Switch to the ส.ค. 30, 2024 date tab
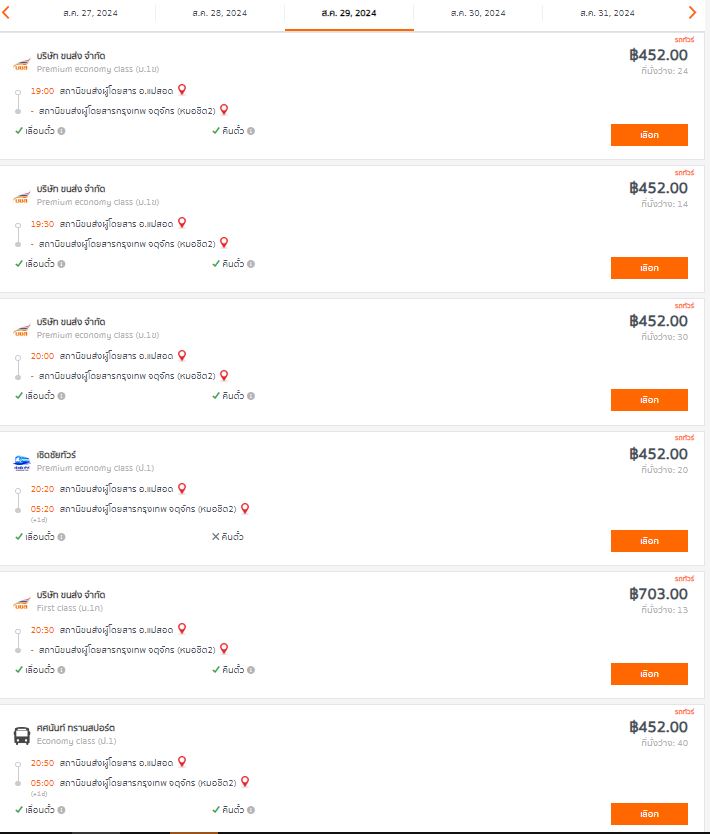Screen dimensions: 710x834 coord(478,13)
